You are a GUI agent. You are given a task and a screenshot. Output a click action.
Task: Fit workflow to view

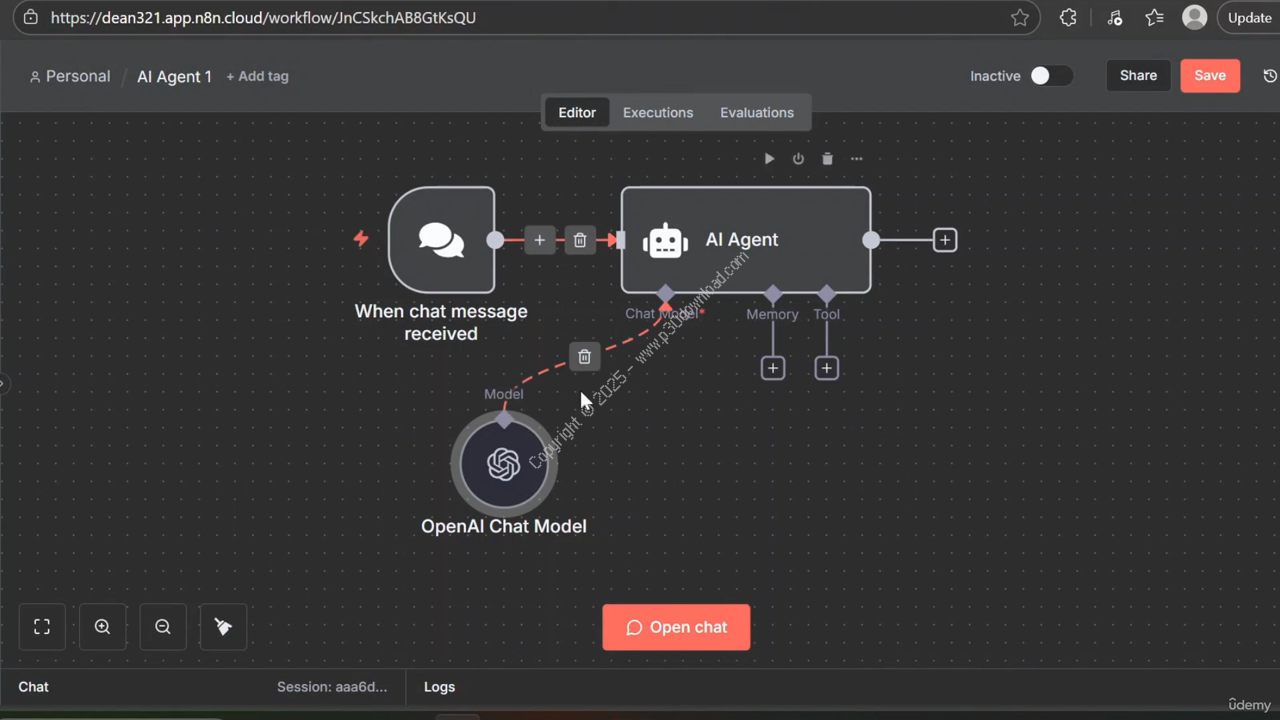pyautogui.click(x=42, y=627)
